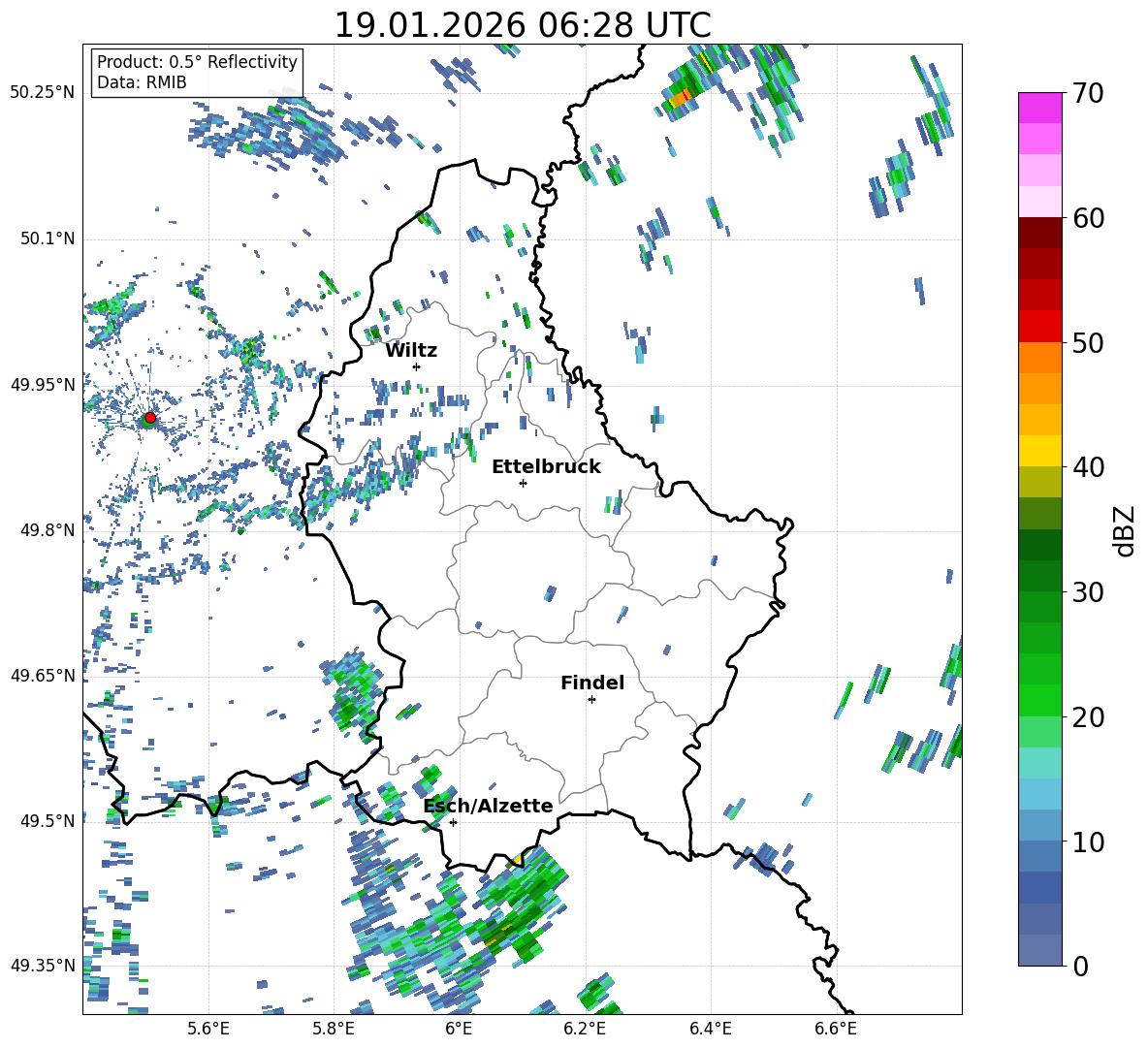
Task: Click the 50.25°N latitude label
Action: click(x=43, y=93)
